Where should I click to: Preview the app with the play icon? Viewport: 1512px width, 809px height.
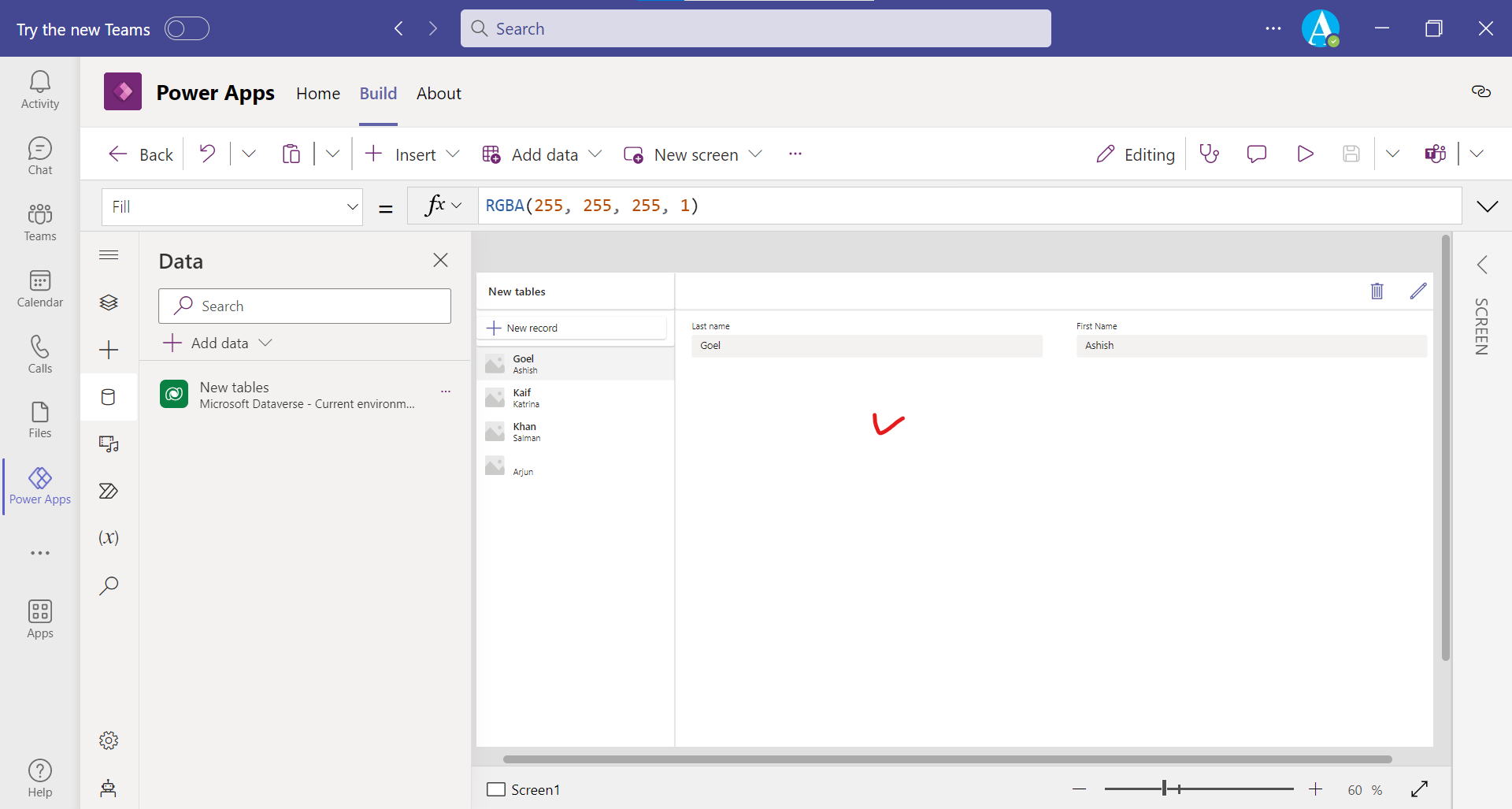point(1305,154)
